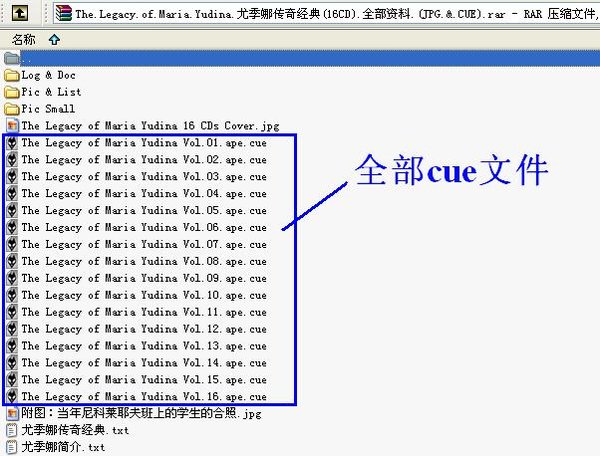The height and width of the screenshot is (456, 600).
Task: Select file Maria Yudina Vol.06.ape.cue
Action: tap(144, 228)
